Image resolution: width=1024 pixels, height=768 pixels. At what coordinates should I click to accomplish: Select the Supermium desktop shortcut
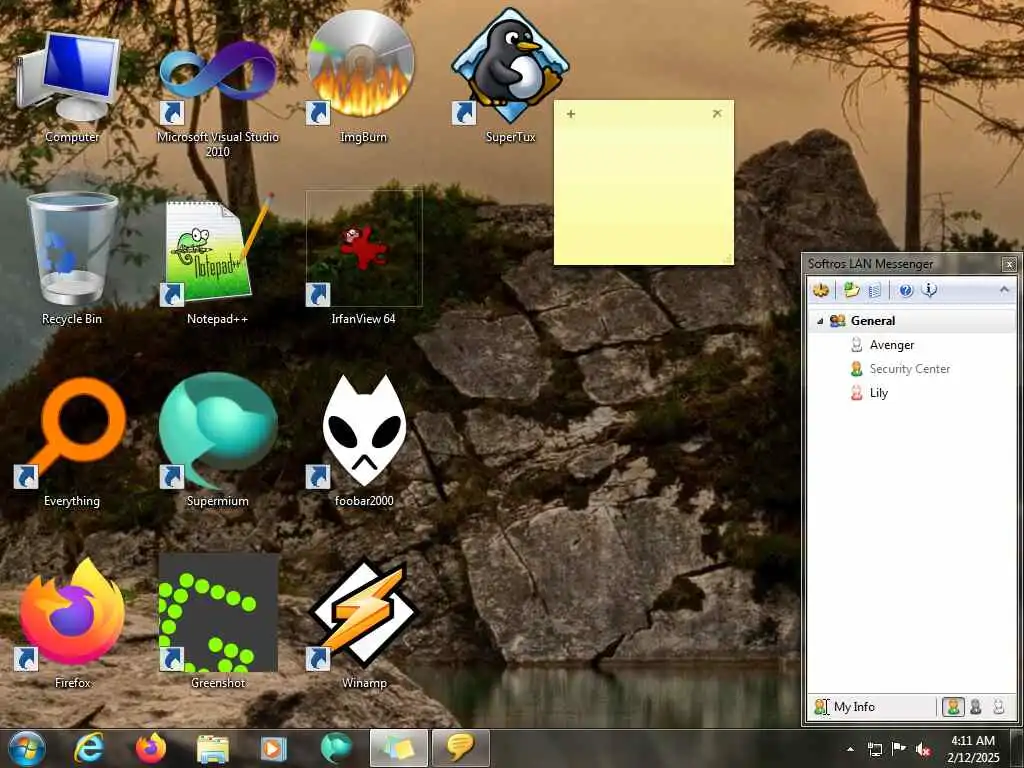[x=217, y=440]
